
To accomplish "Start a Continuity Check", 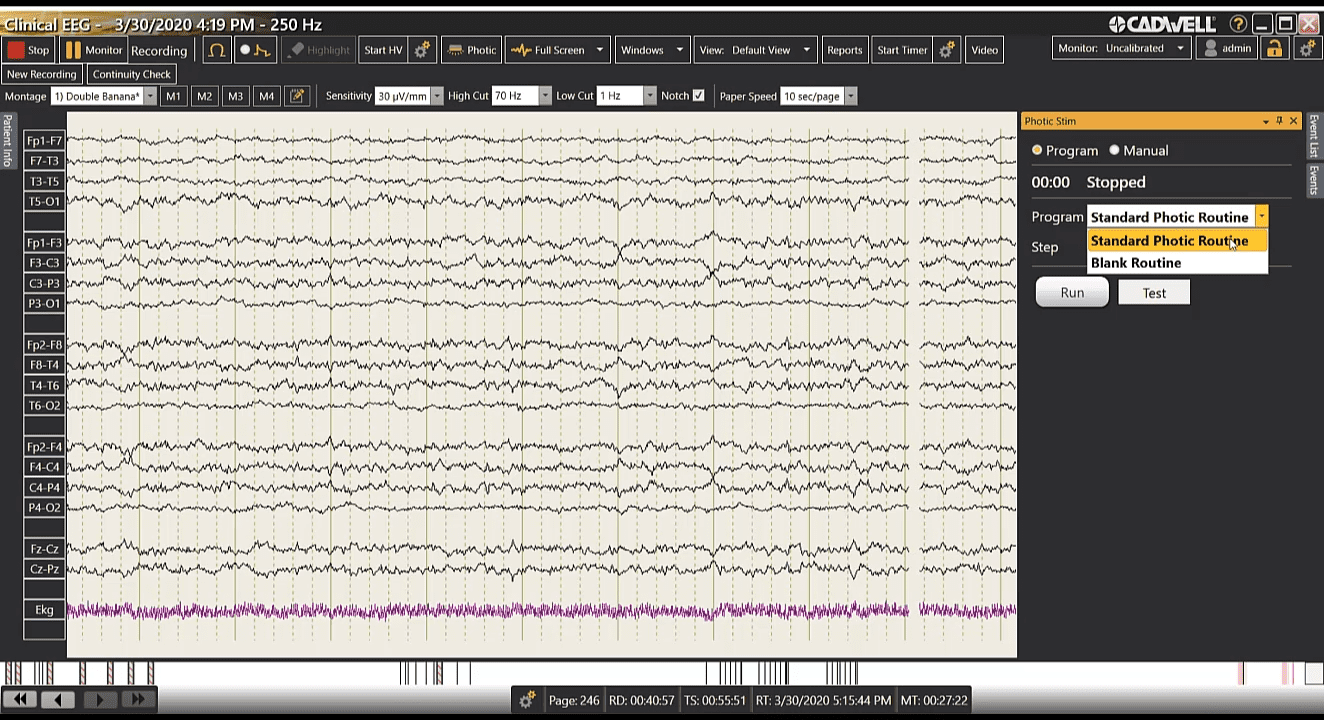I will pyautogui.click(x=131, y=73).
